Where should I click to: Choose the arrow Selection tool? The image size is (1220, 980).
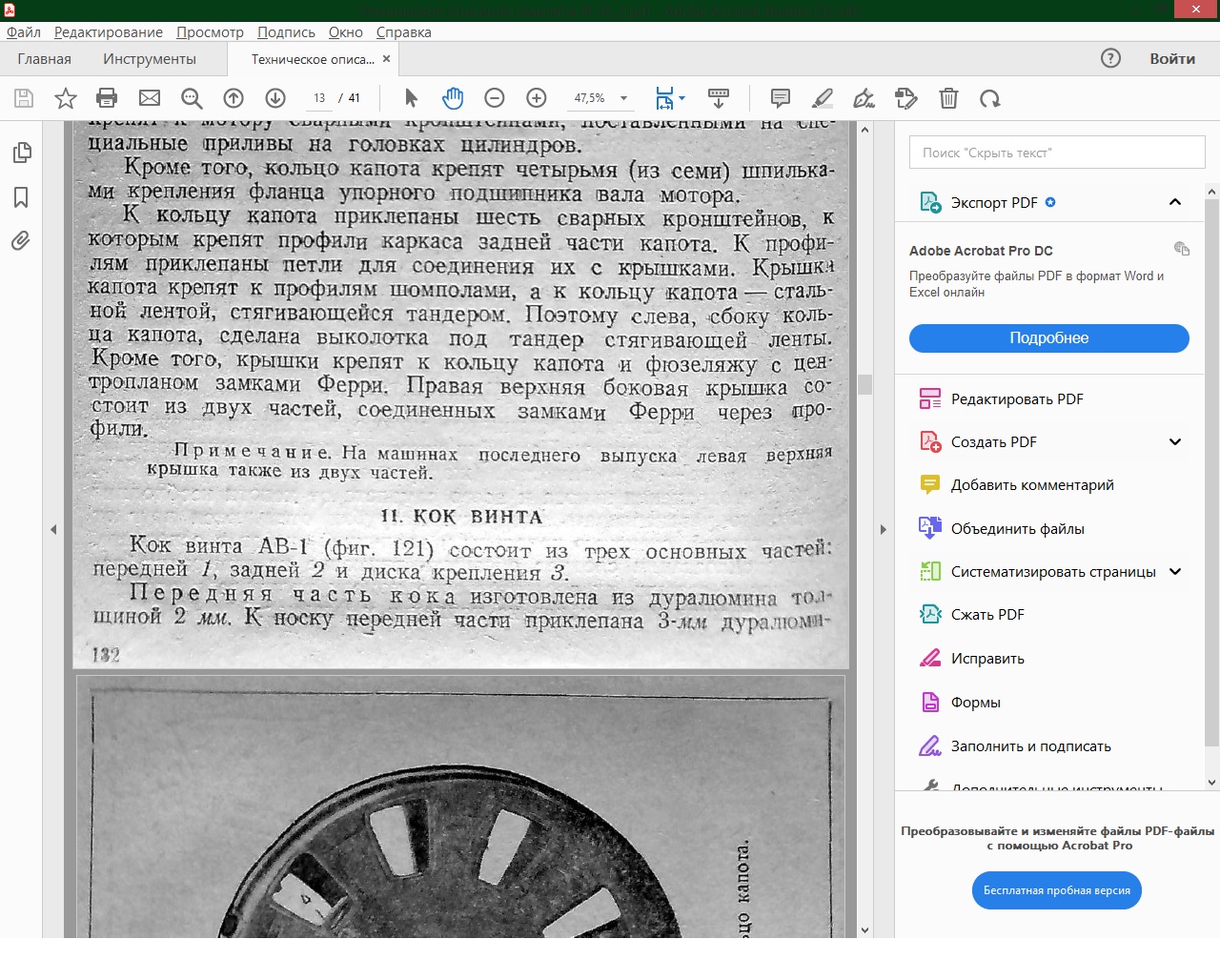(x=411, y=98)
